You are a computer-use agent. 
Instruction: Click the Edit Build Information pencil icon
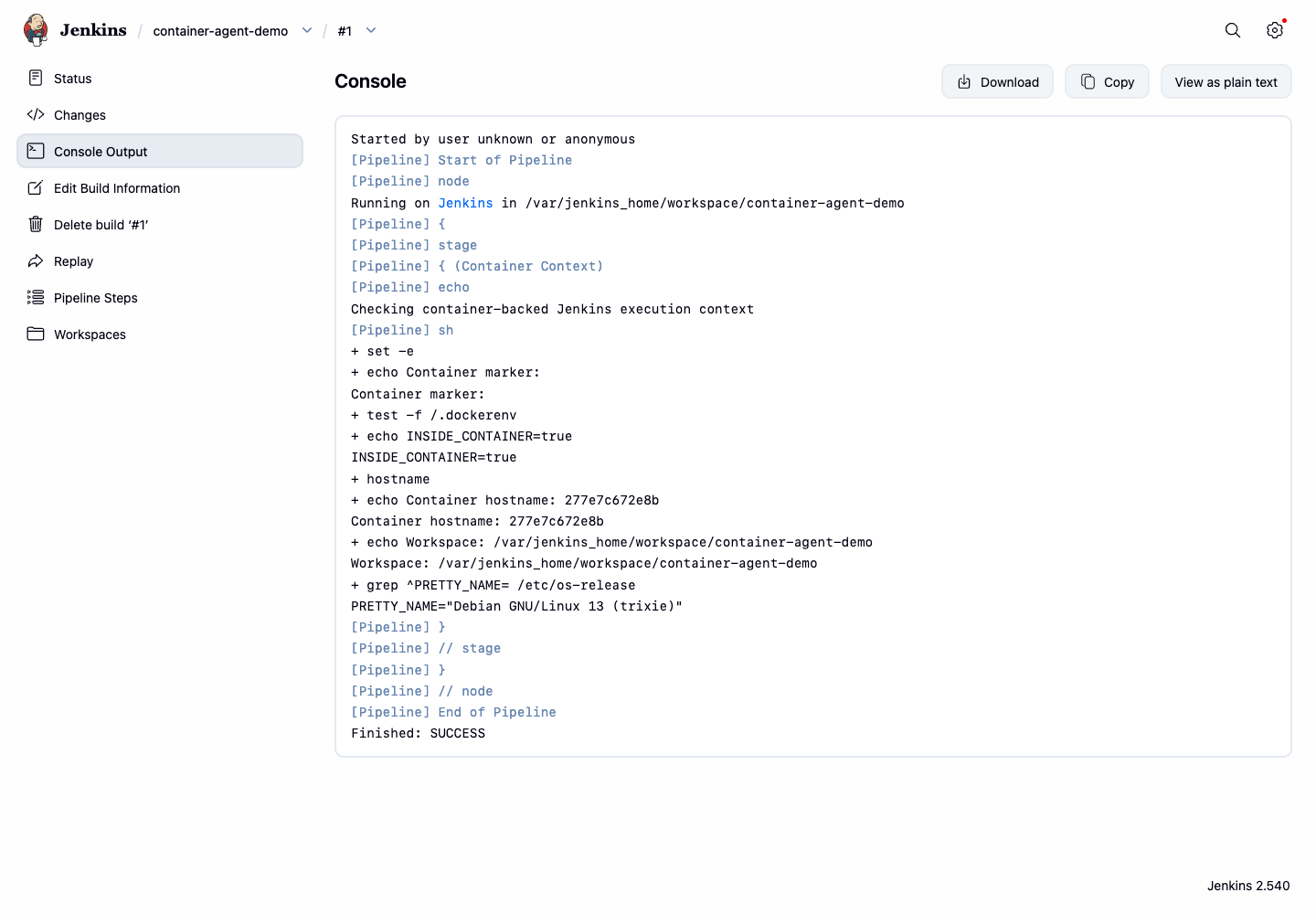(36, 187)
